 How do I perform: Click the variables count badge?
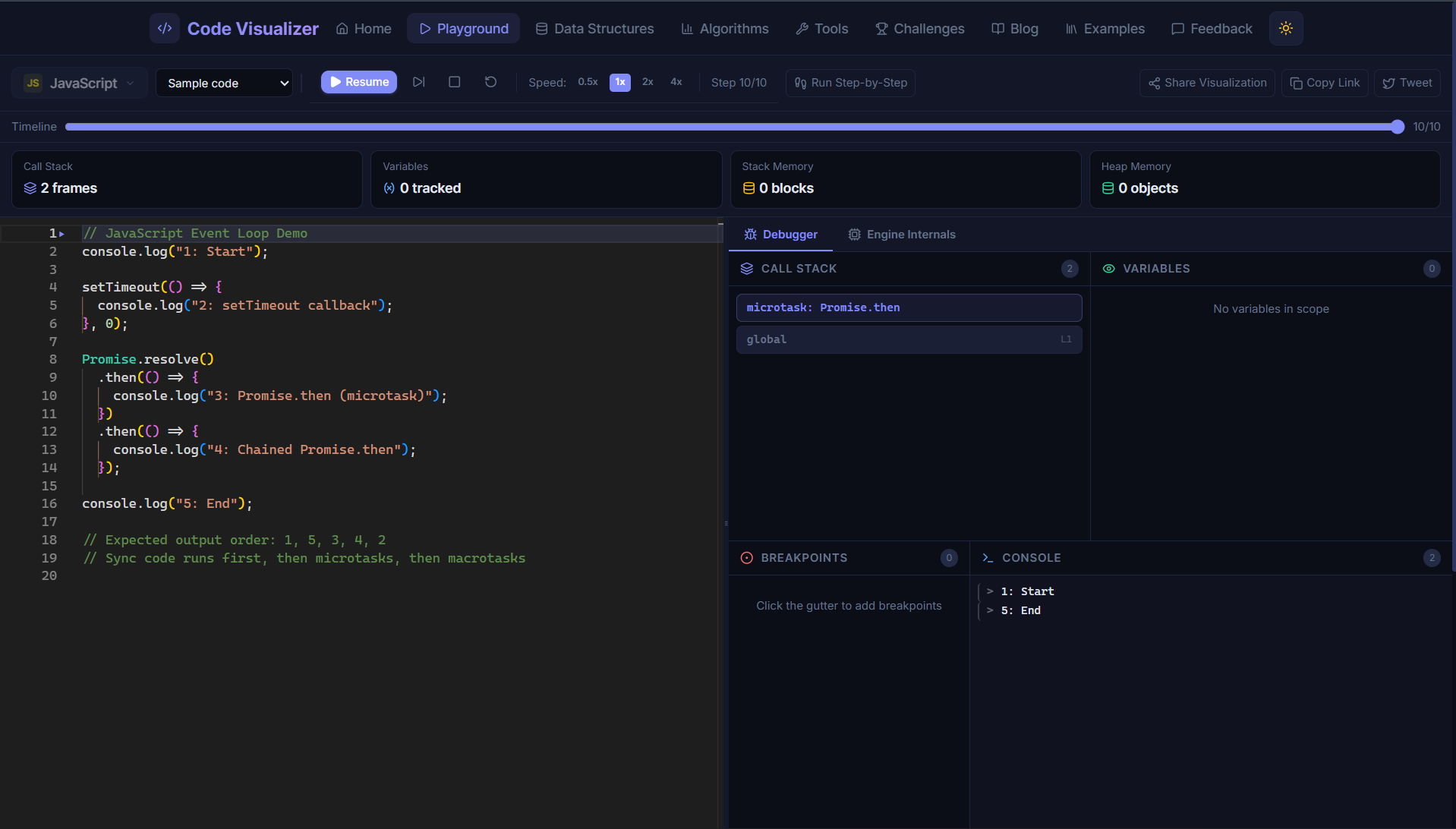[x=1432, y=269]
